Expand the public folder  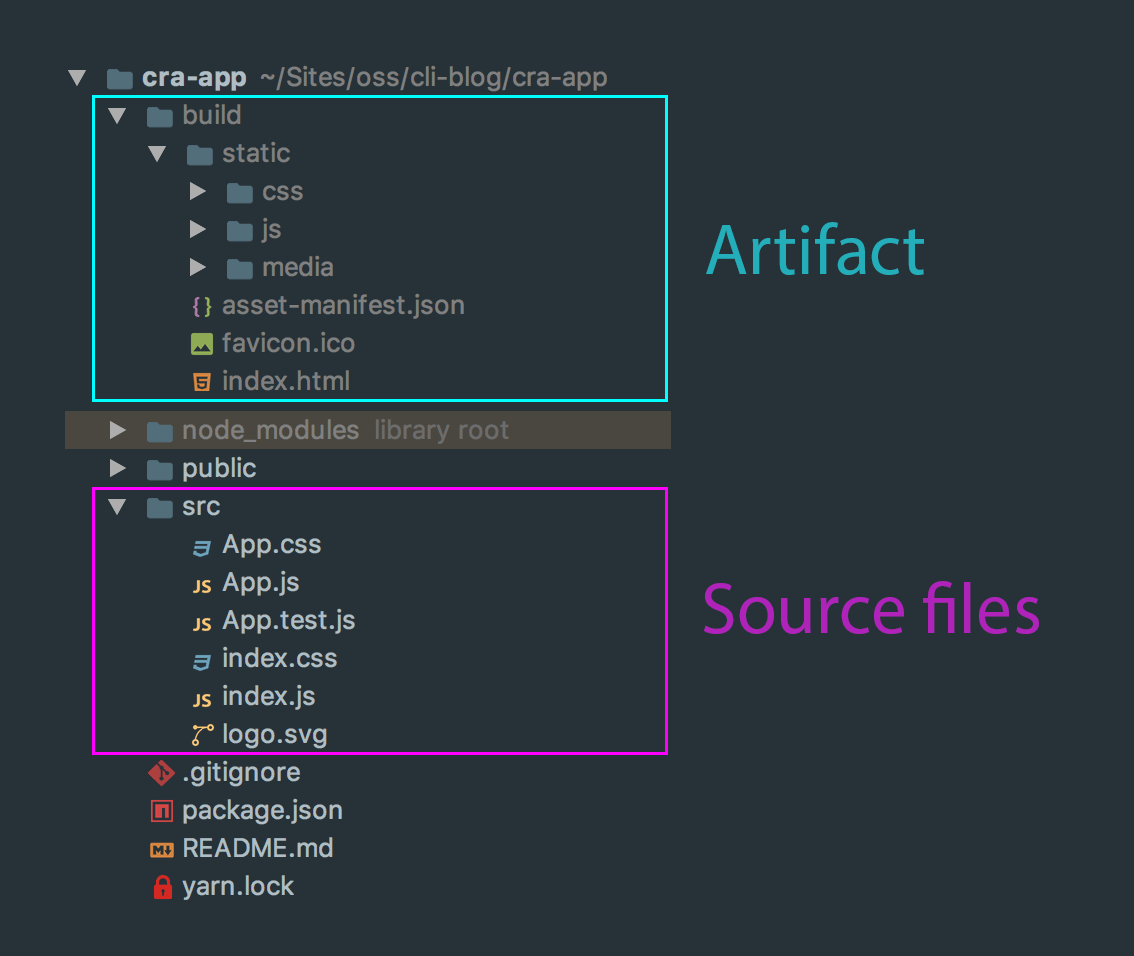click(x=117, y=467)
